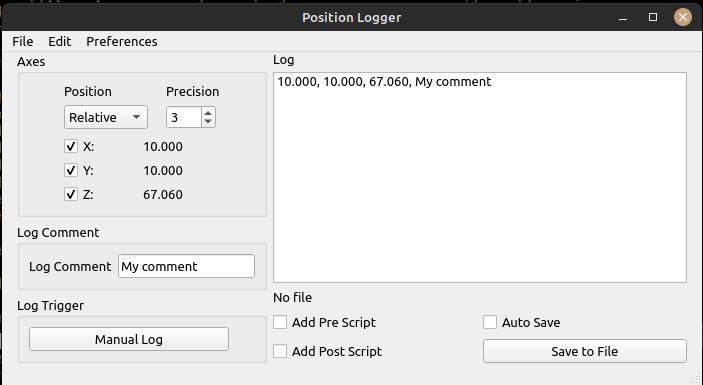This screenshot has height=385, width=703.
Task: Uncheck the X axis checkbox
Action: coord(71,147)
